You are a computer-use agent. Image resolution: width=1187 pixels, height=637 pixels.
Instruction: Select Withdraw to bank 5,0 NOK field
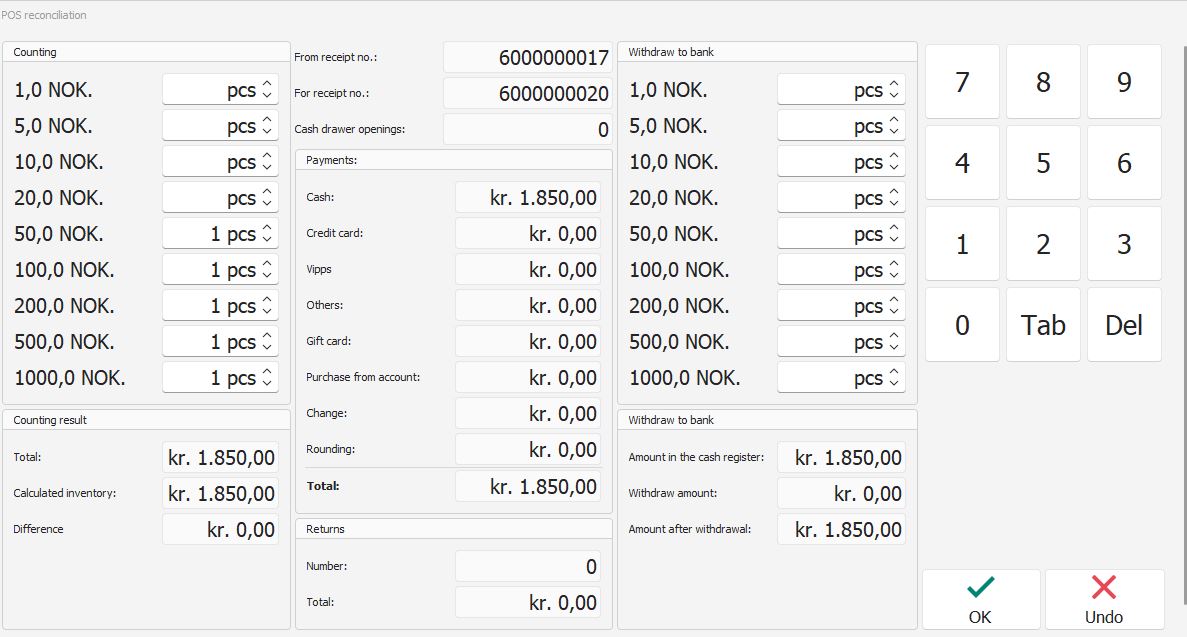[x=841, y=126]
